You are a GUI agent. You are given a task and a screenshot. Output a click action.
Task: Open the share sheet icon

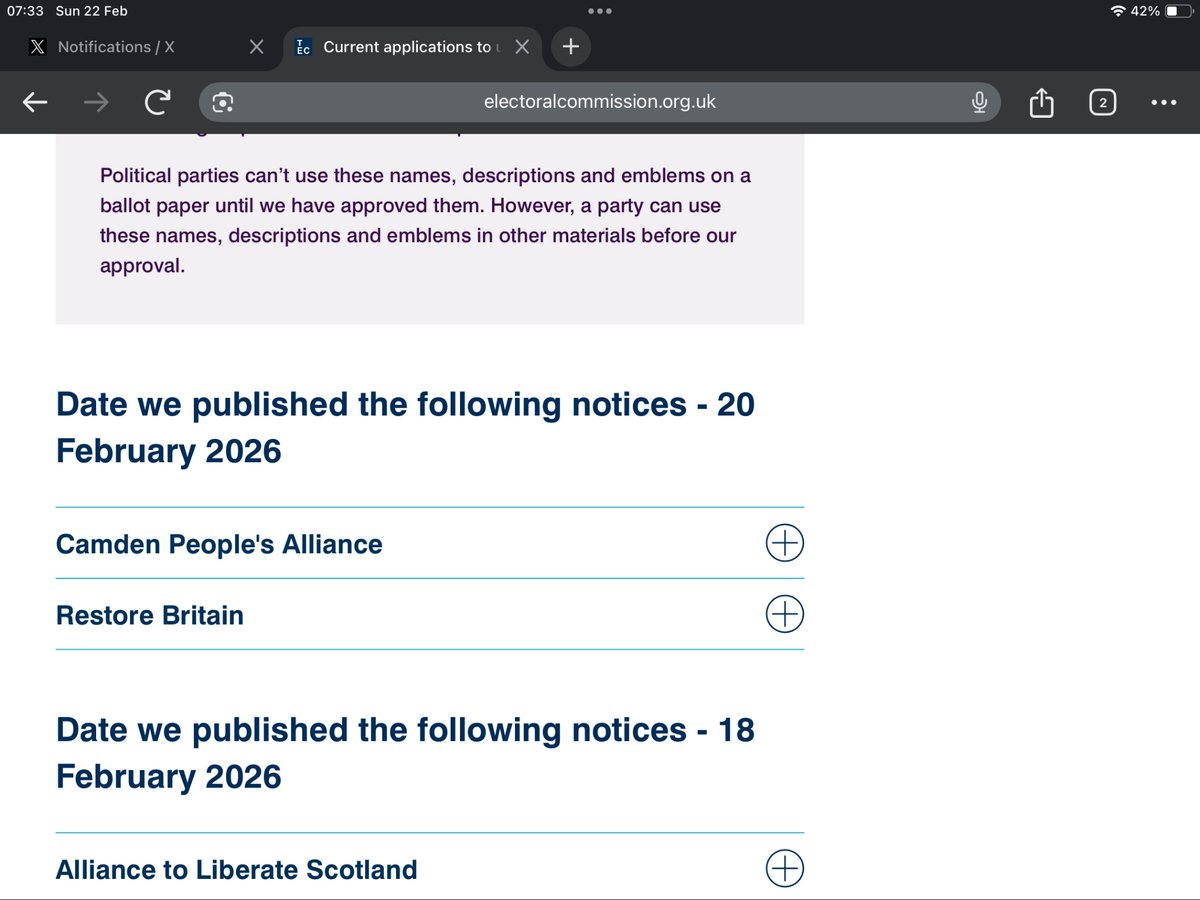click(x=1041, y=102)
